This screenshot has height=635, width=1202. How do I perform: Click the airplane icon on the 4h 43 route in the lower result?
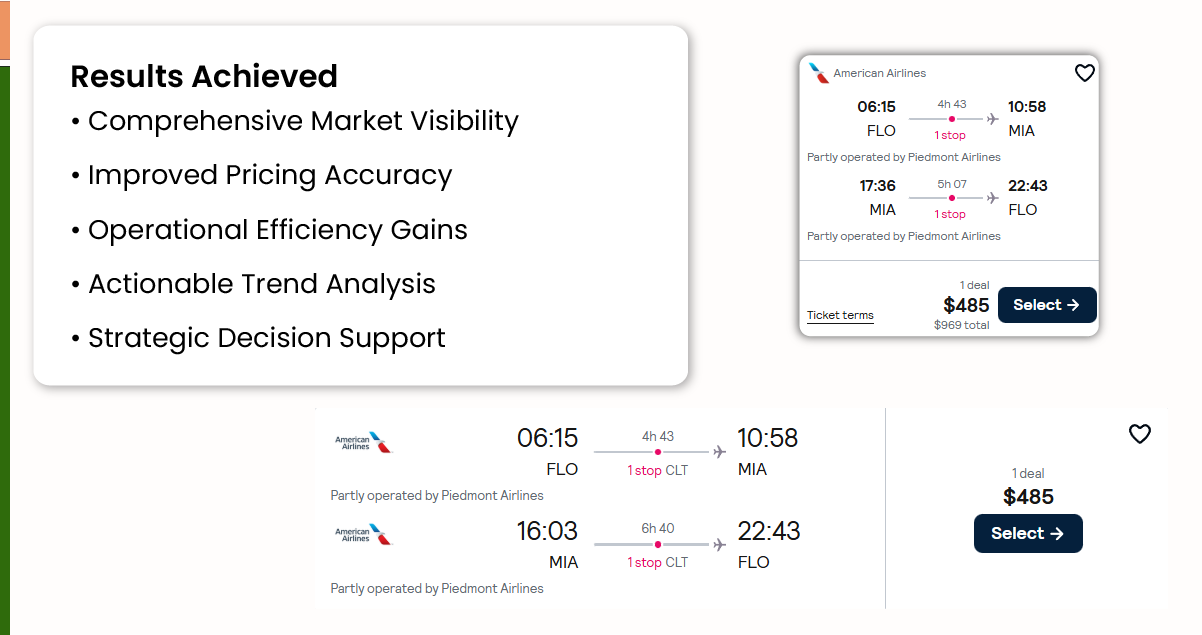pos(719,452)
